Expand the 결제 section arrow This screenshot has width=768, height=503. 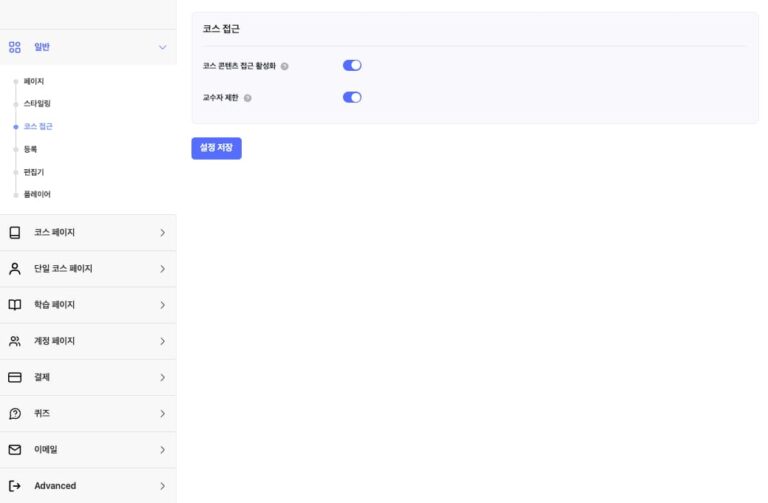click(x=162, y=378)
